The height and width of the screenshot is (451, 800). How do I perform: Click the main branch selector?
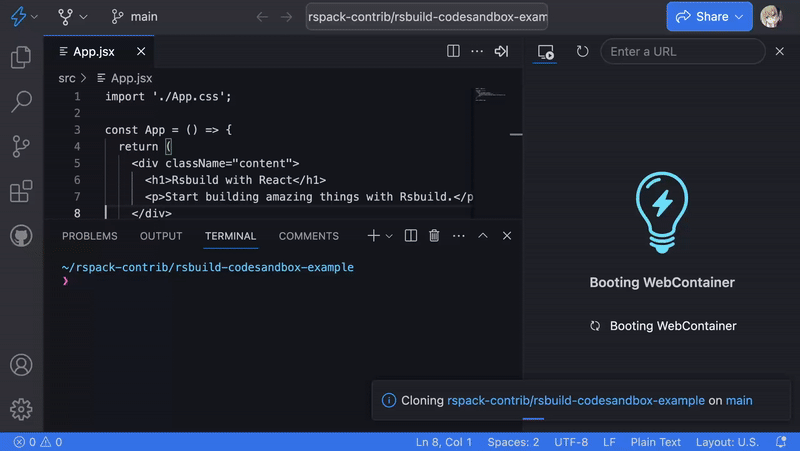pyautogui.click(x=135, y=17)
